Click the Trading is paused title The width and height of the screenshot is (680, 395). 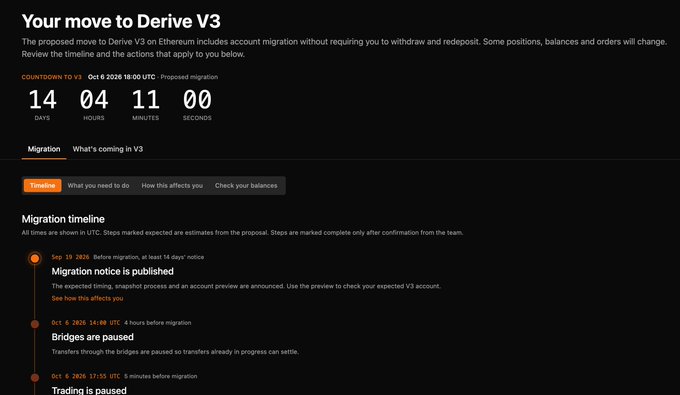[x=89, y=390]
